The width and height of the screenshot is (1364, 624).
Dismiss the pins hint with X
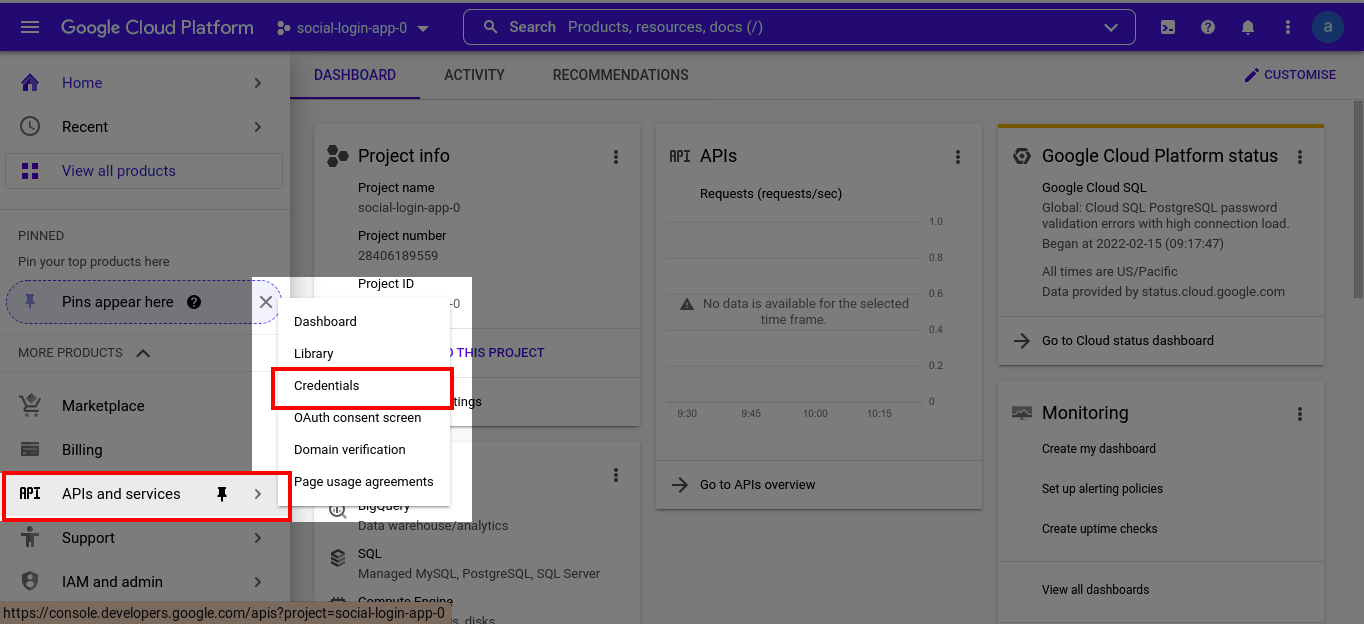click(x=265, y=302)
